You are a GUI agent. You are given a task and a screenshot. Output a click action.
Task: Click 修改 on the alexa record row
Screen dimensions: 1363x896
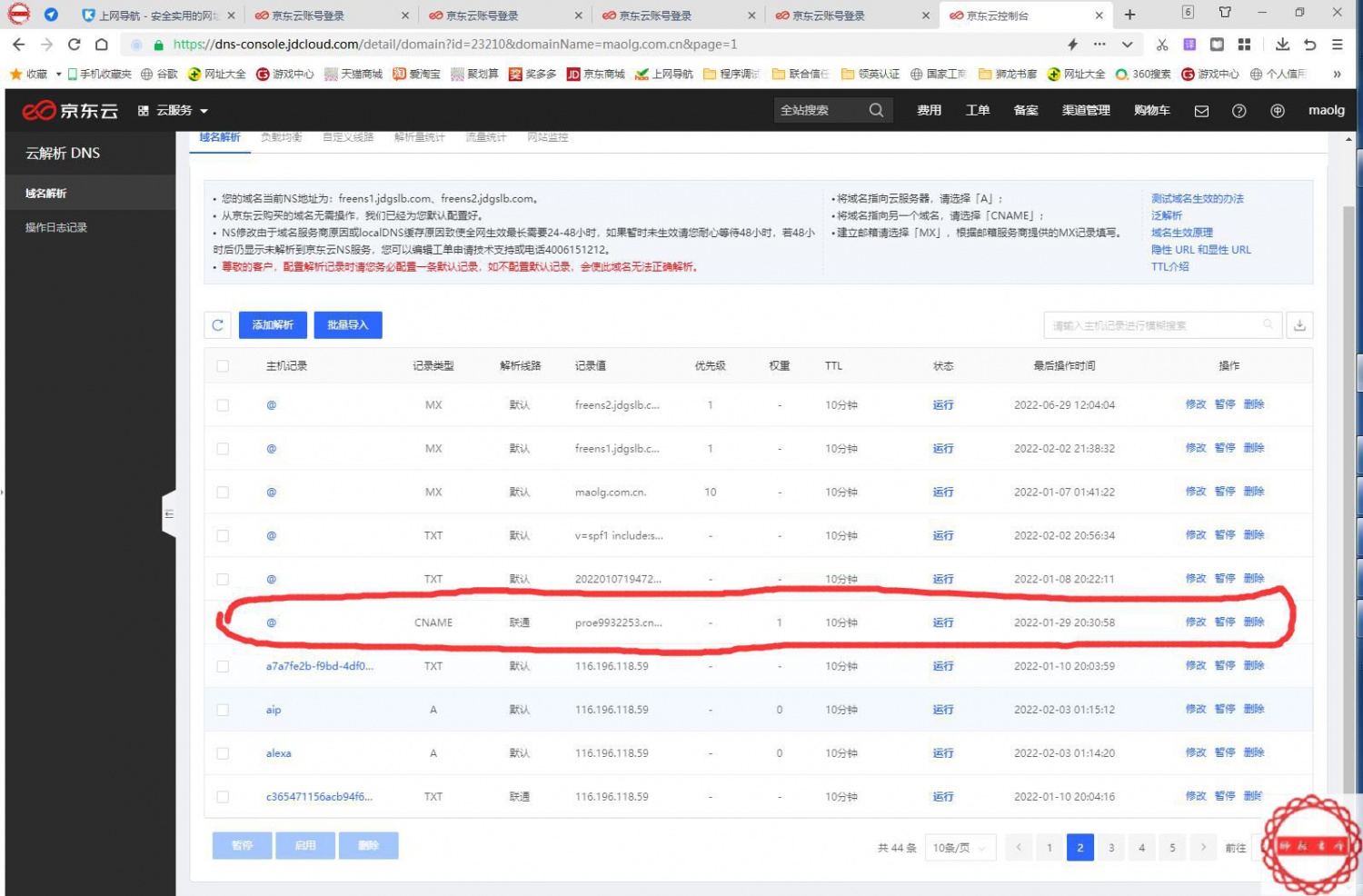pos(1196,752)
